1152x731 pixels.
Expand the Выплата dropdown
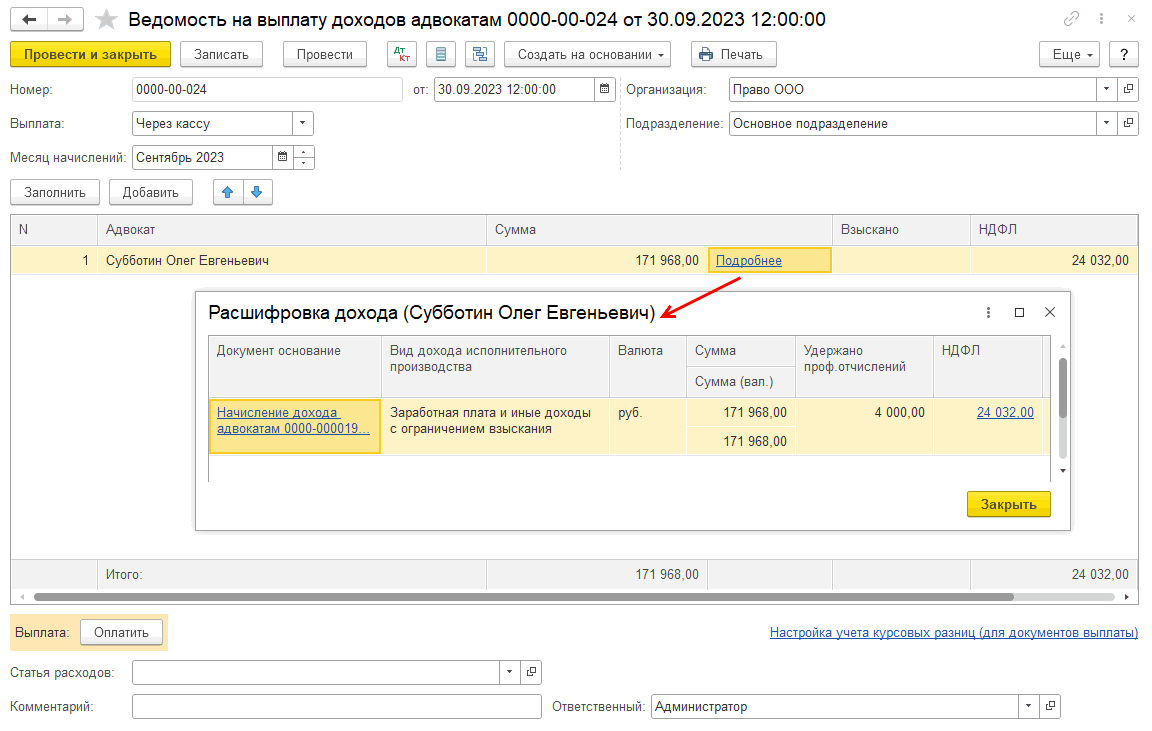tap(302, 123)
